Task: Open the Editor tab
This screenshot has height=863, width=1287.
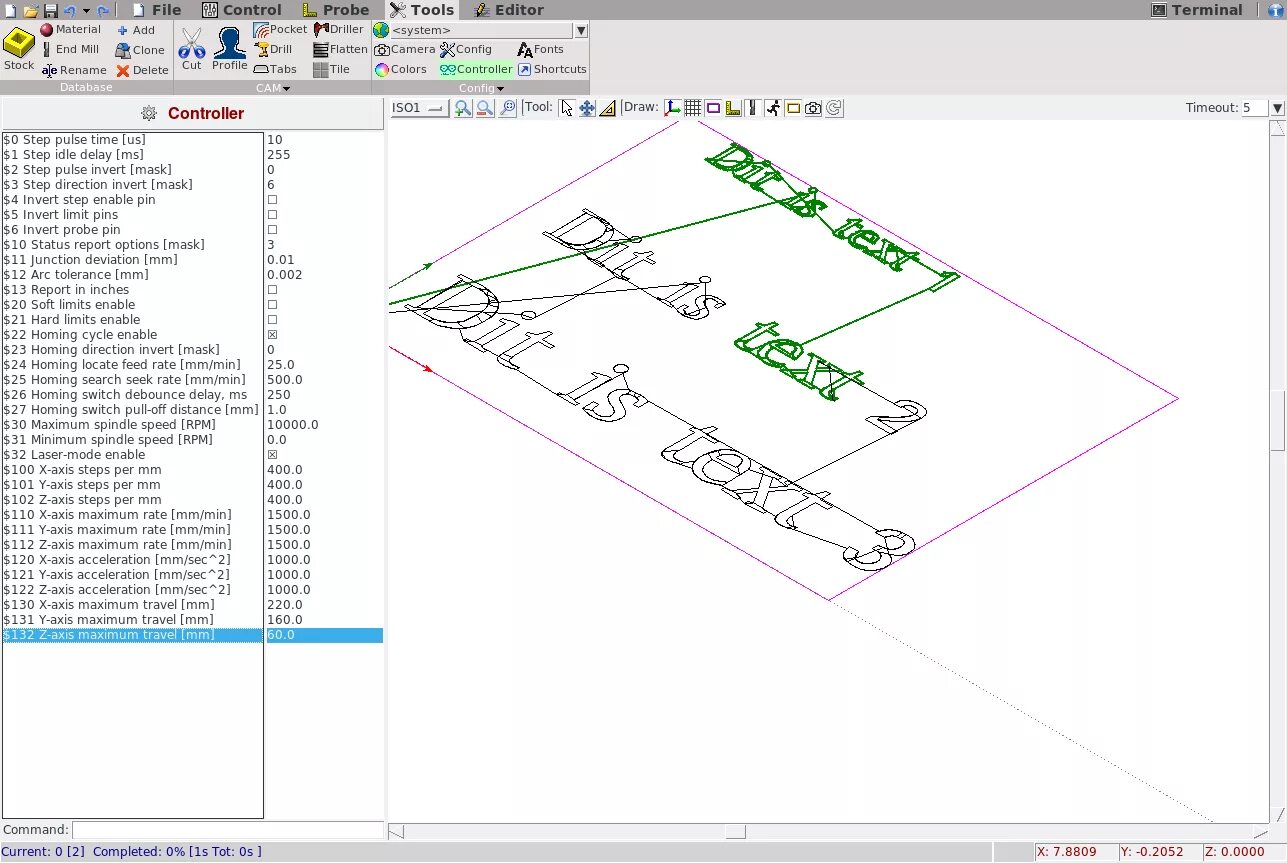Action: [x=508, y=10]
